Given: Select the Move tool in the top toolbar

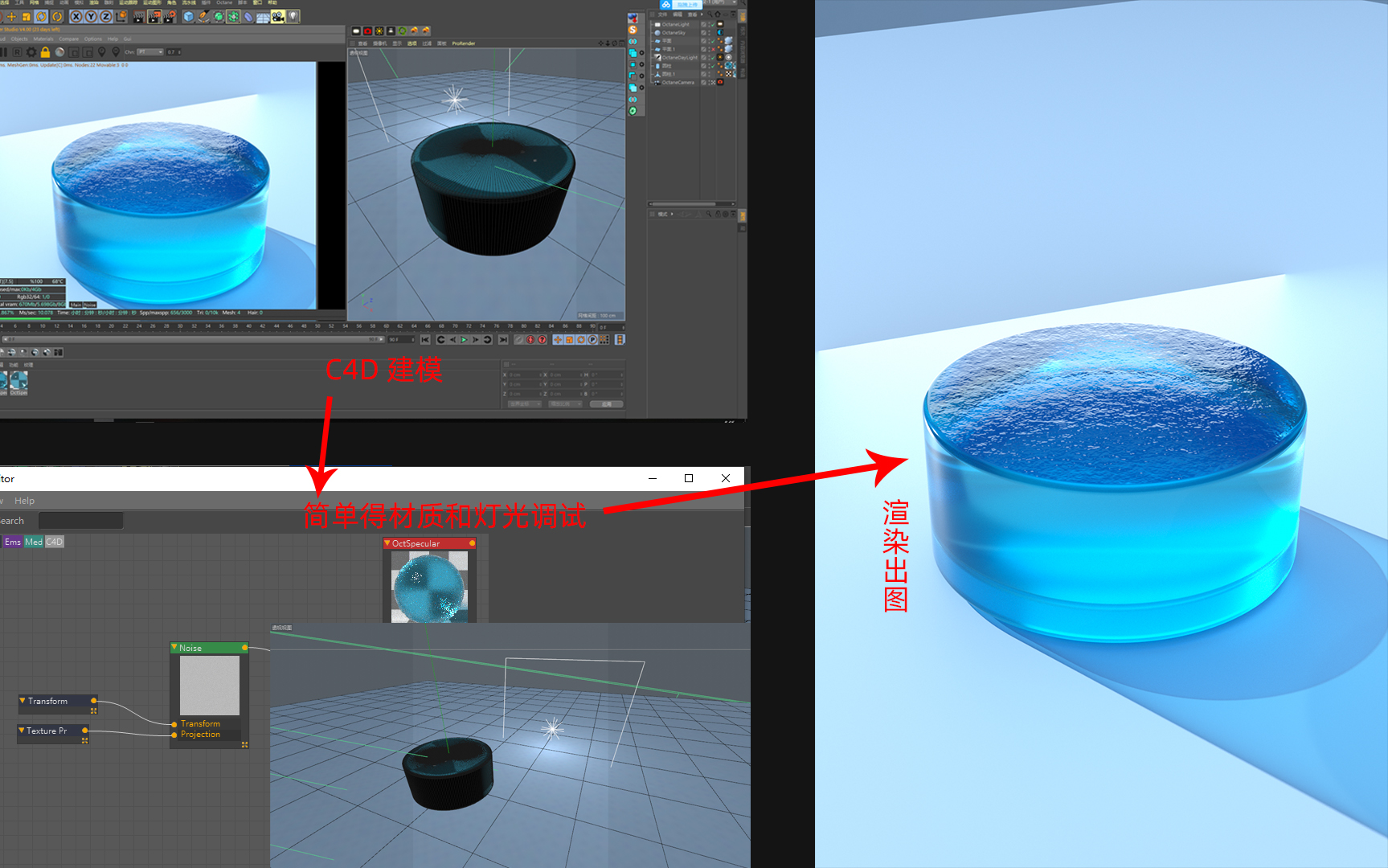Looking at the screenshot, I should tap(12, 16).
